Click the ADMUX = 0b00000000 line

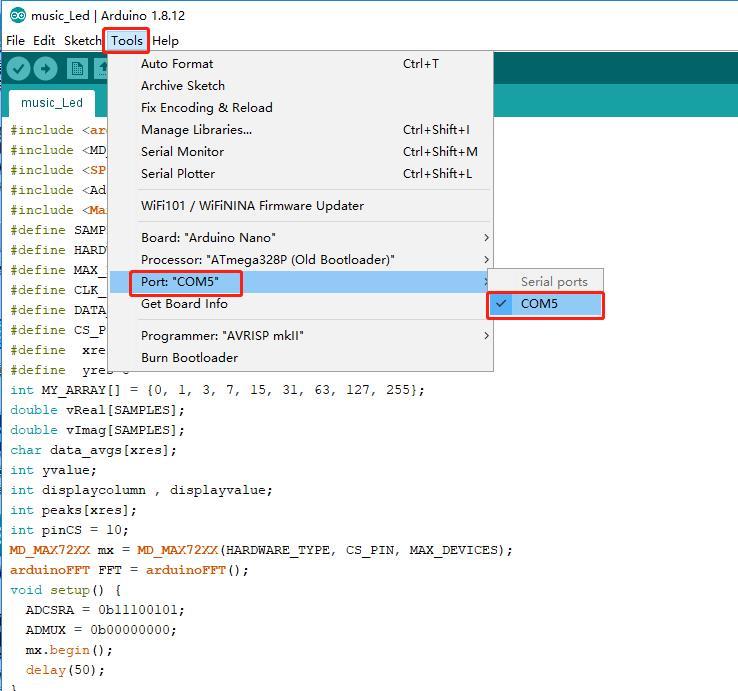[x=101, y=630]
